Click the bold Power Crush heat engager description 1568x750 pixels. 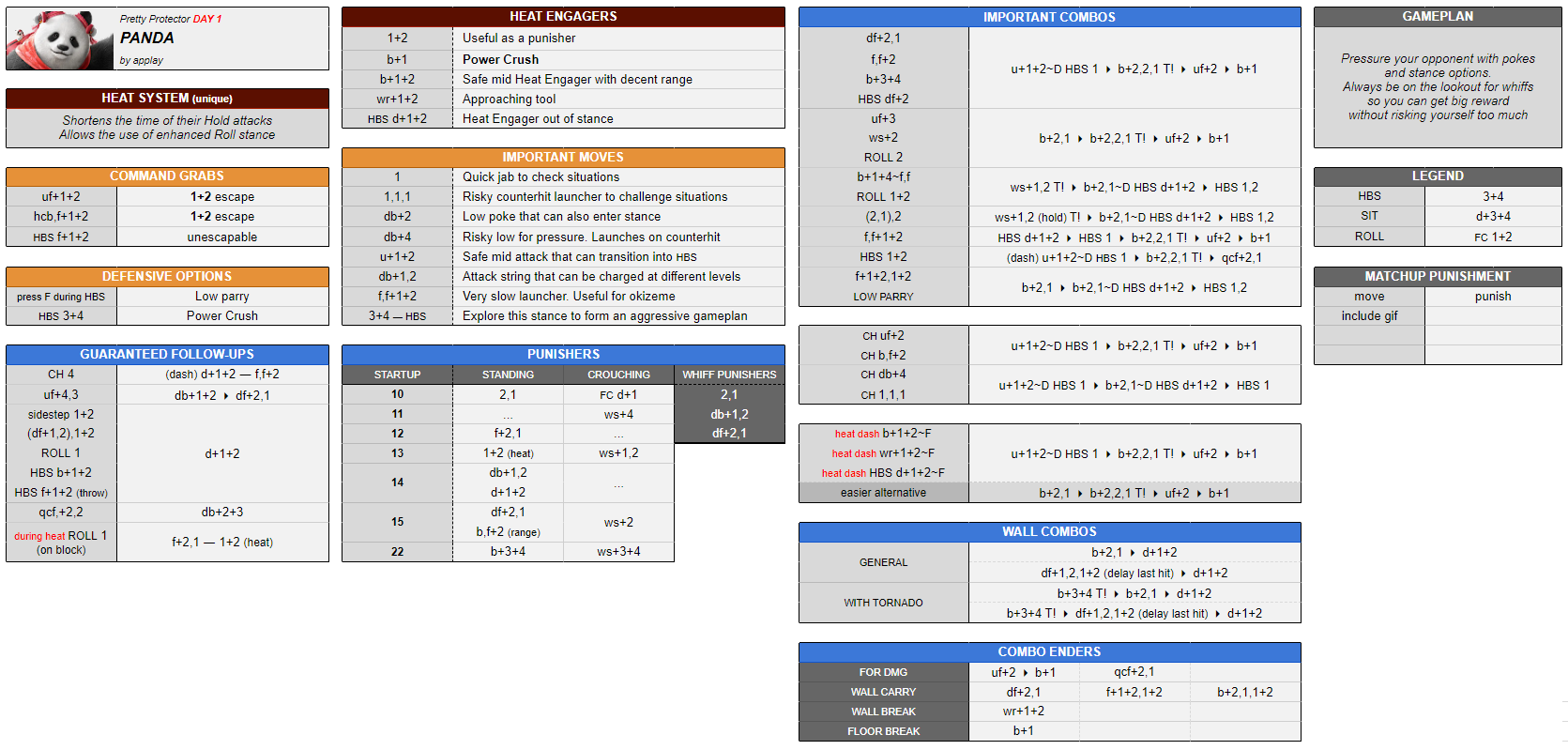[500, 59]
